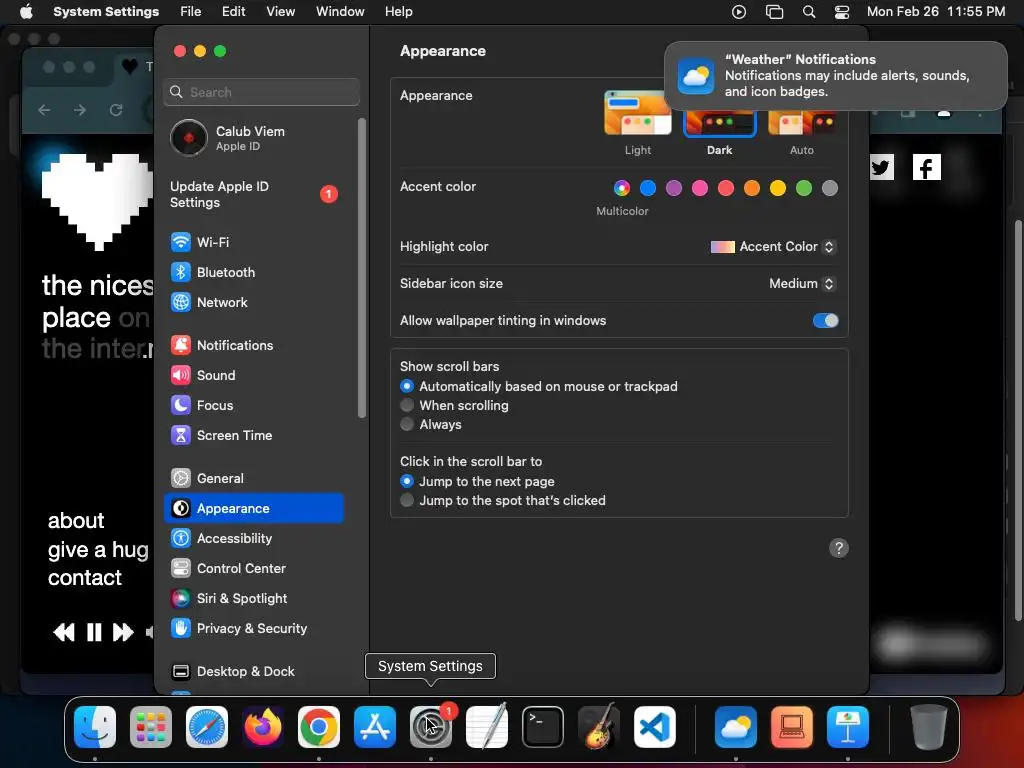Image resolution: width=1024 pixels, height=768 pixels.
Task: Open the Help menu
Action: pos(398,12)
